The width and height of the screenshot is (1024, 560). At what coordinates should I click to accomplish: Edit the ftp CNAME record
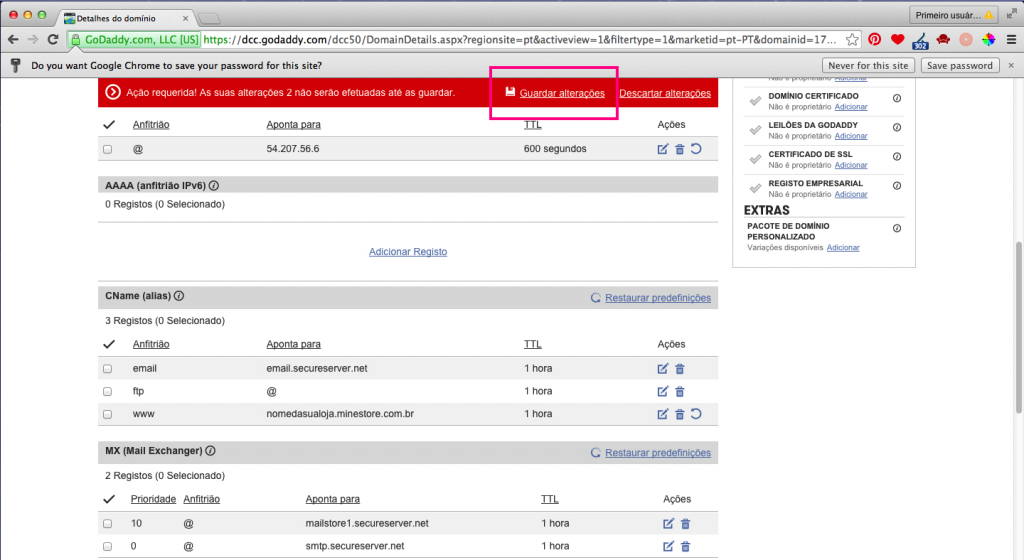tap(663, 392)
